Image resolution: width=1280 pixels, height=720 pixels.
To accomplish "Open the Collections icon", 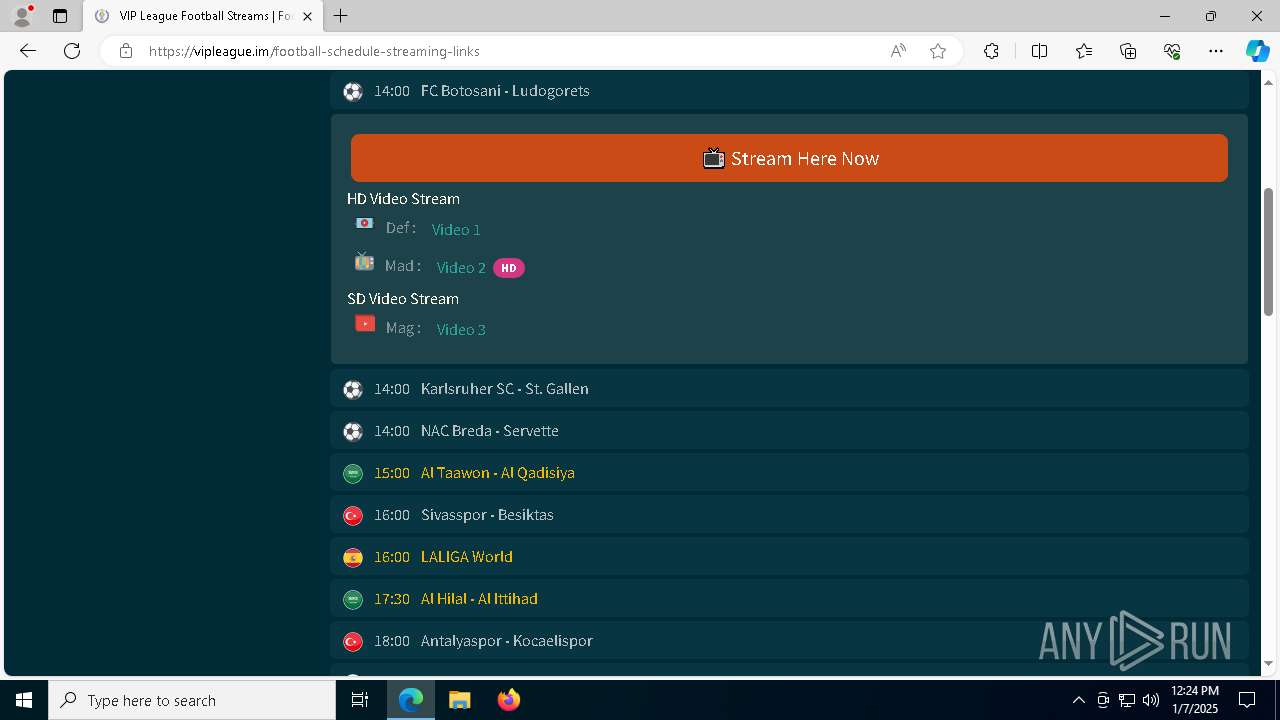I will (1128, 51).
